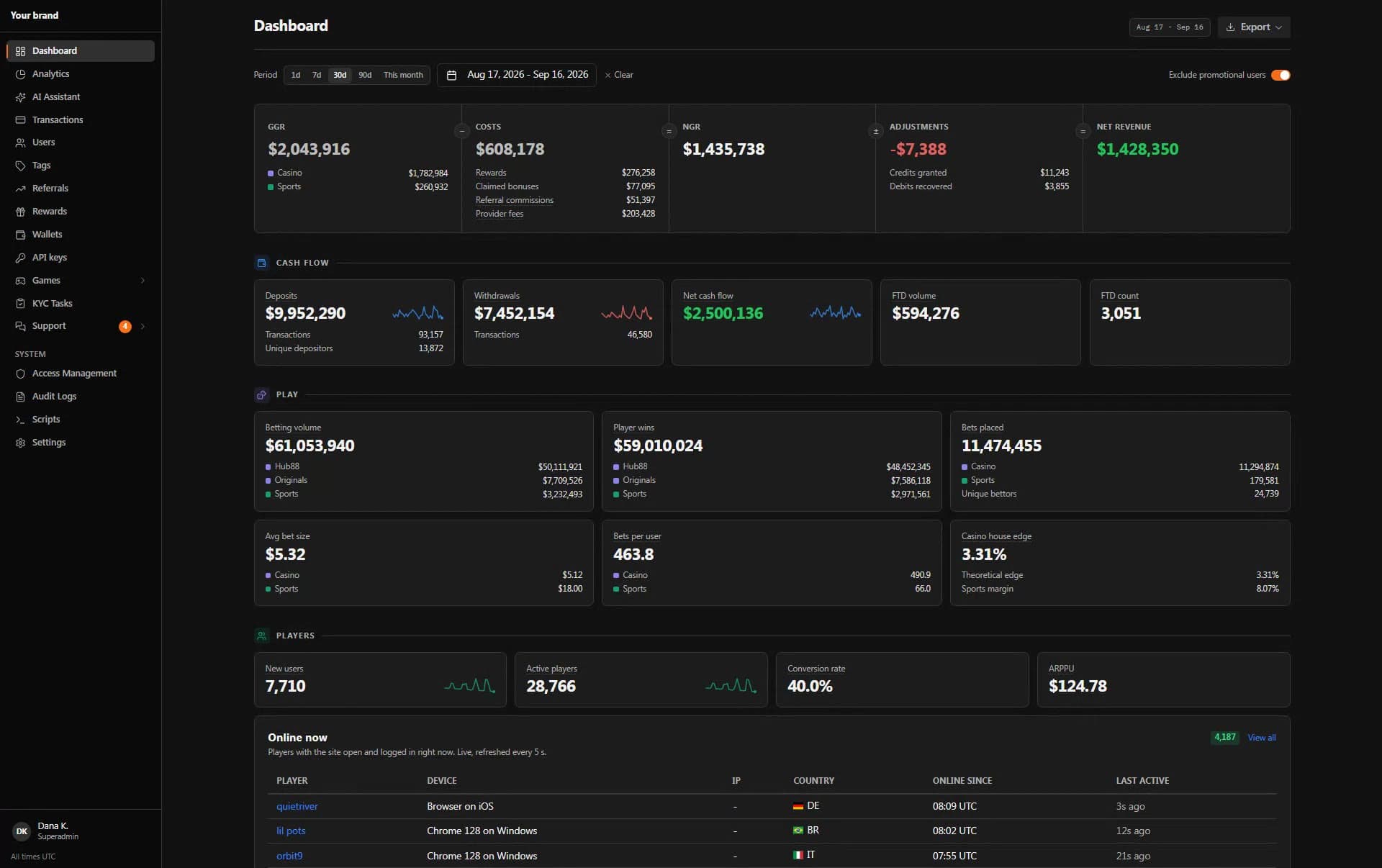Screen dimensions: 1382x868
Task: Click the Dana K. user avatar
Action: click(22, 831)
